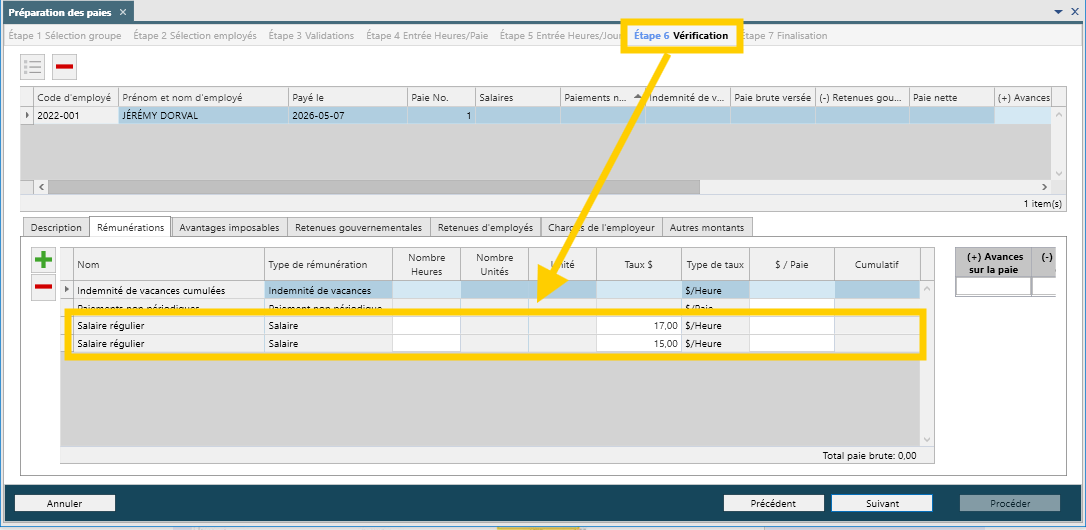Sort by Code d'employé column header
1086x530 pixels.
[76, 98]
